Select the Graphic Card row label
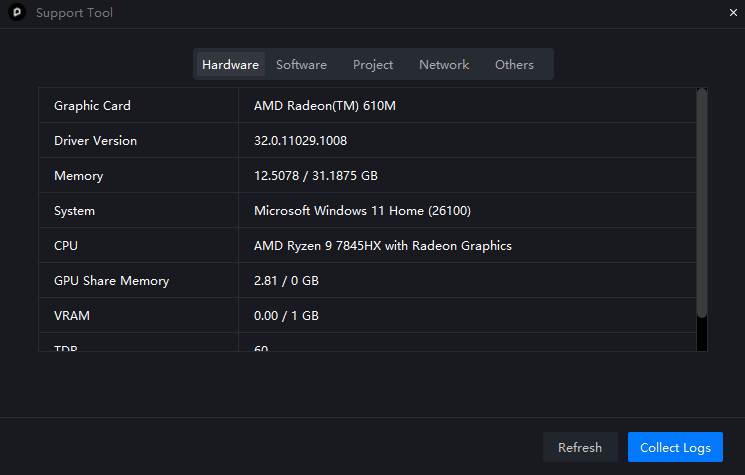 (92, 105)
